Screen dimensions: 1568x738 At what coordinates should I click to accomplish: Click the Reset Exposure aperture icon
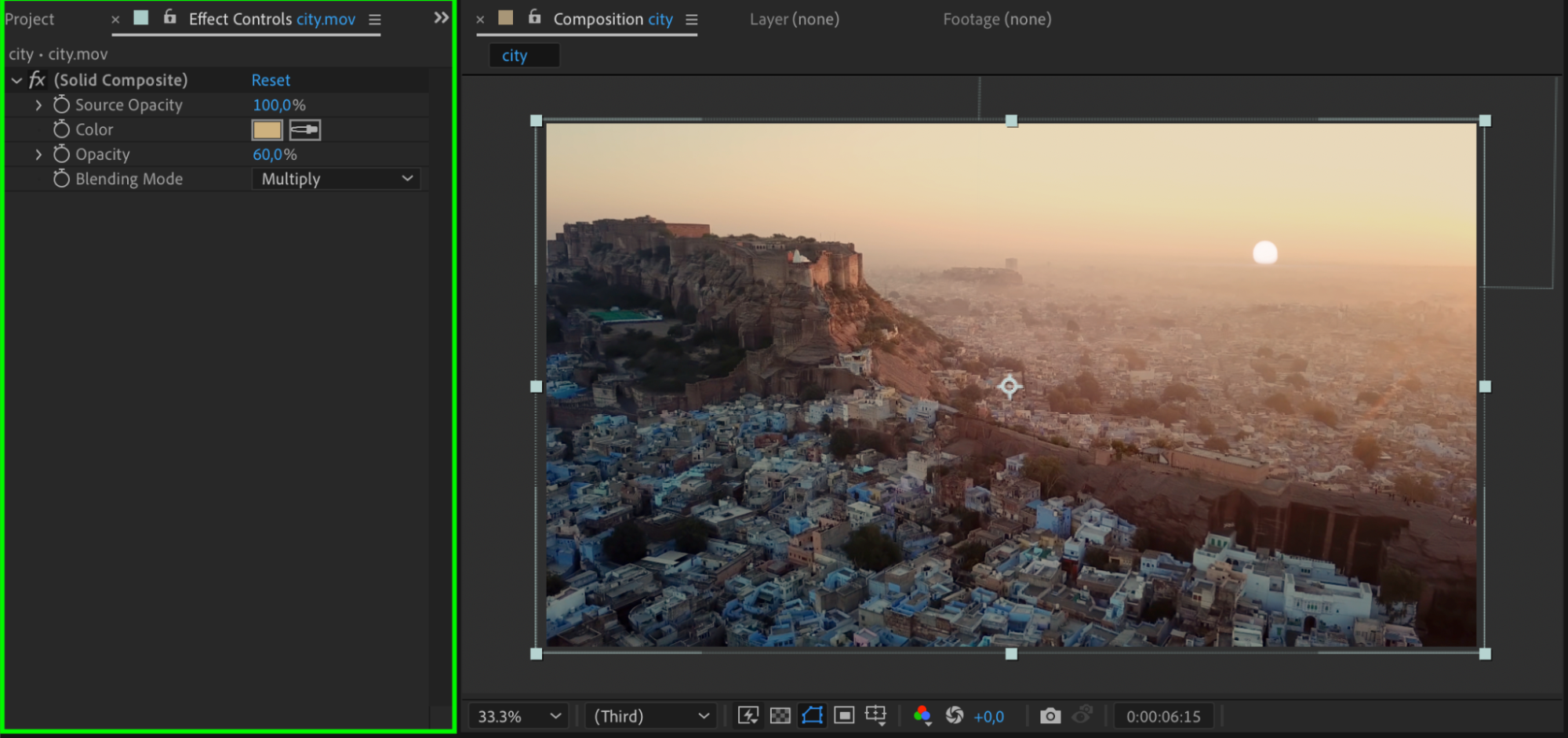pyautogui.click(x=954, y=715)
